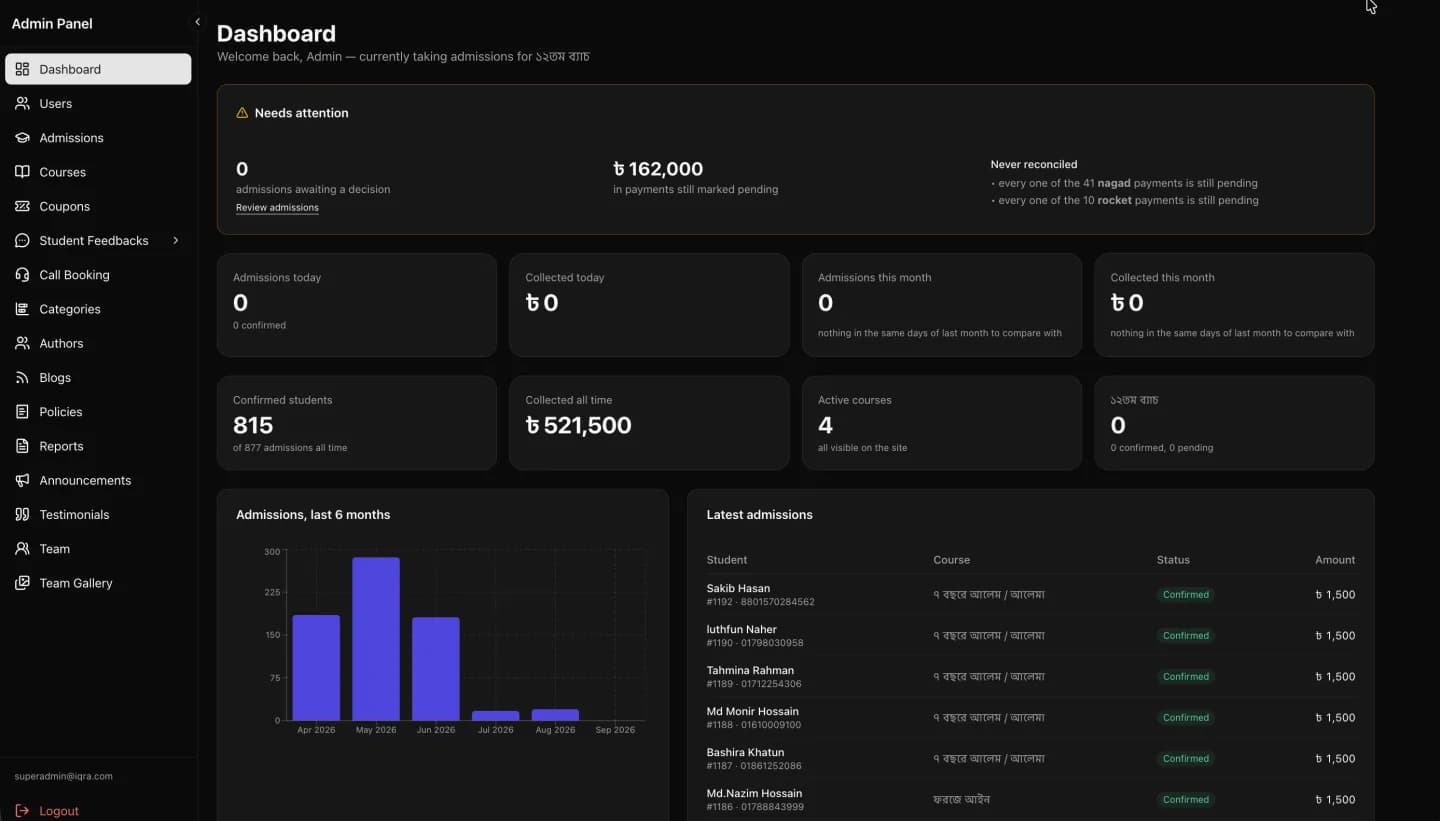Click the Team Gallery images icon
The image size is (1440, 821).
(x=22, y=583)
